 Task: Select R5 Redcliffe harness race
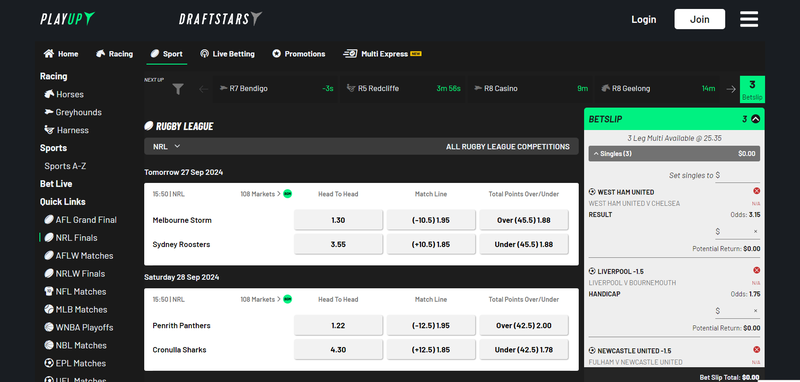pos(403,89)
